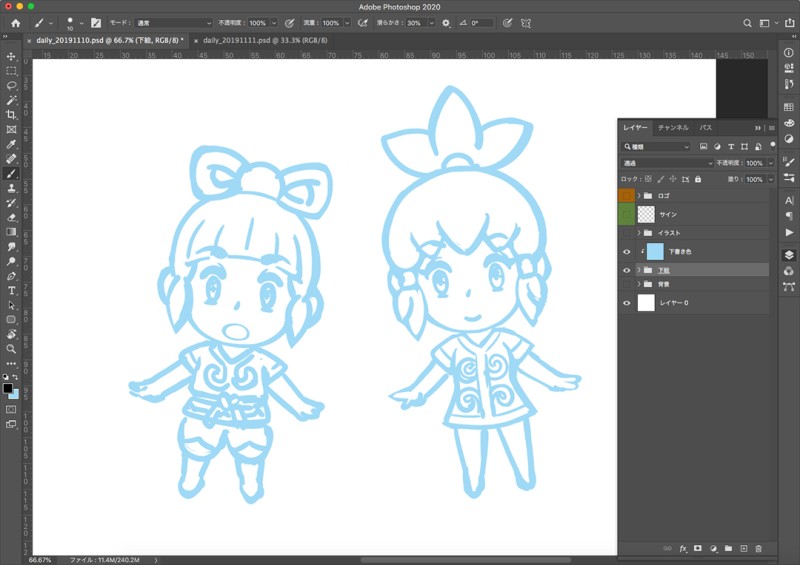Select the Hand tool
Viewport: 800px width, 565px height.
point(11,335)
